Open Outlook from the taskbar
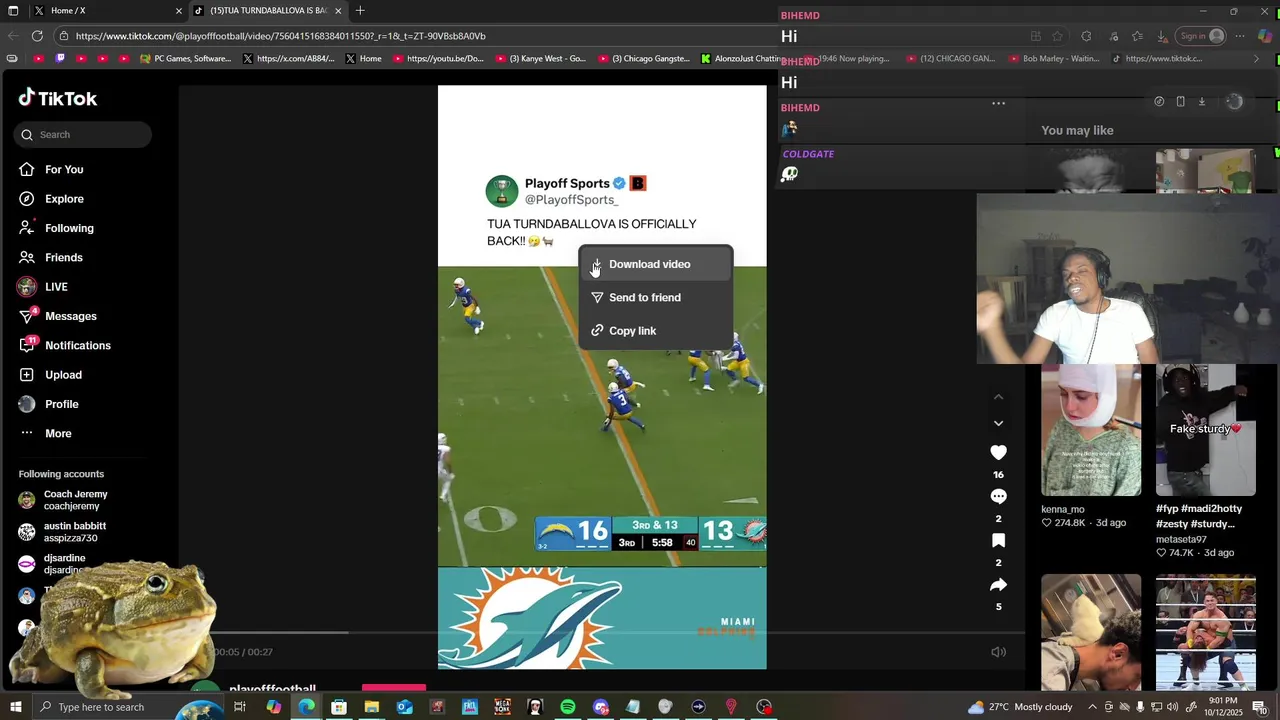The width and height of the screenshot is (1280, 720). [x=404, y=707]
